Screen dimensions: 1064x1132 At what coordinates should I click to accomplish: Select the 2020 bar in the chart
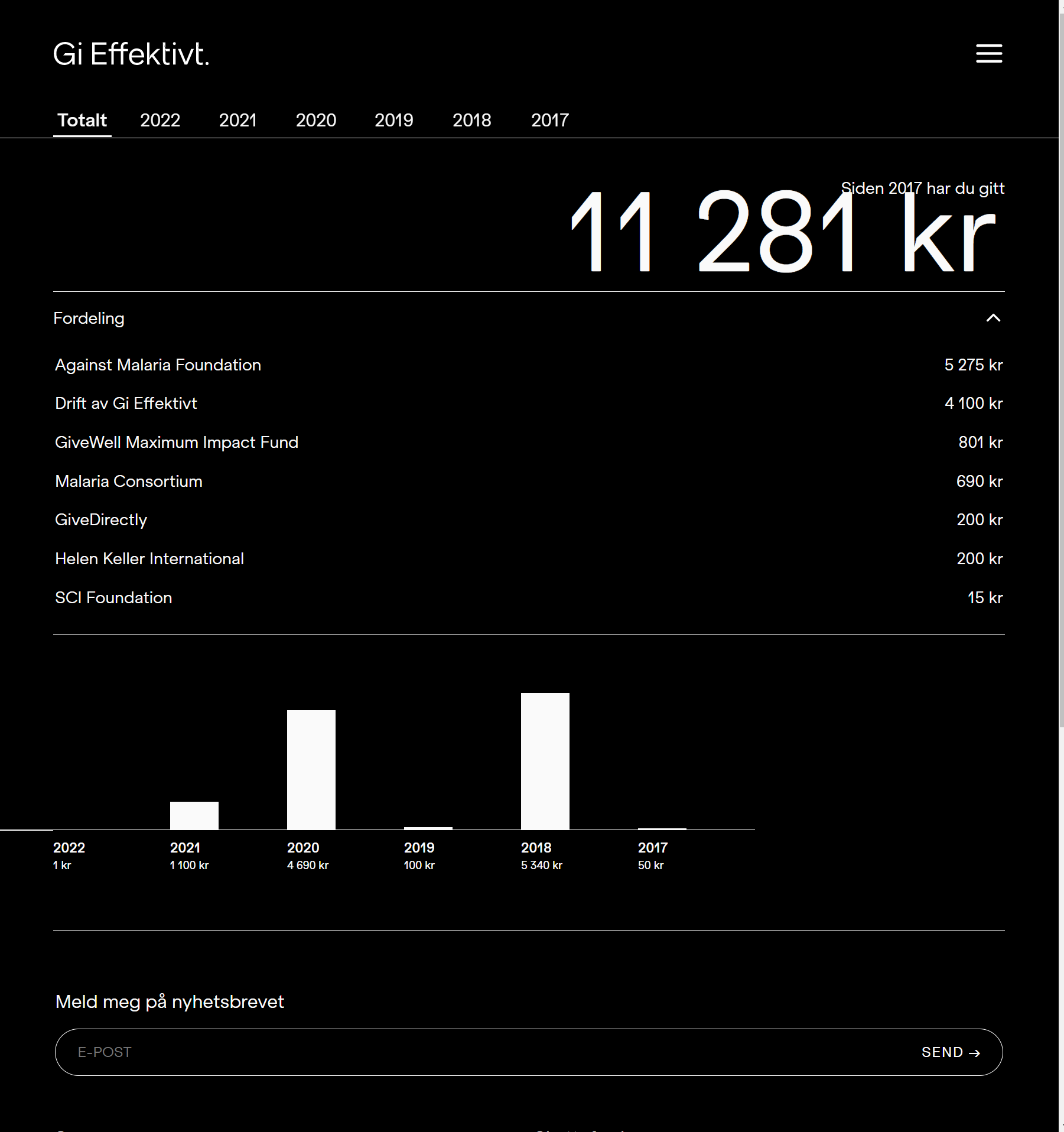click(311, 768)
